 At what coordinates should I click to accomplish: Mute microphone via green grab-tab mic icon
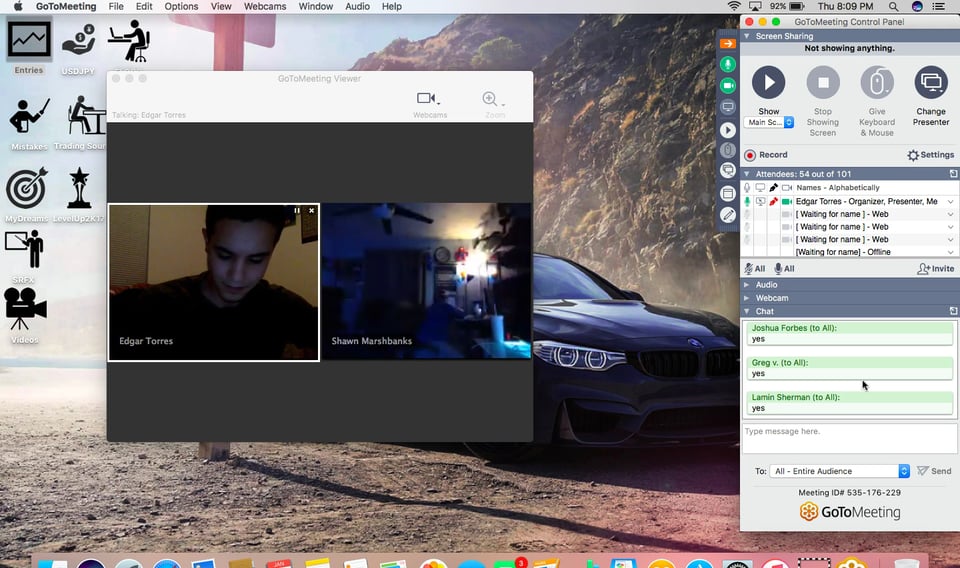727,64
